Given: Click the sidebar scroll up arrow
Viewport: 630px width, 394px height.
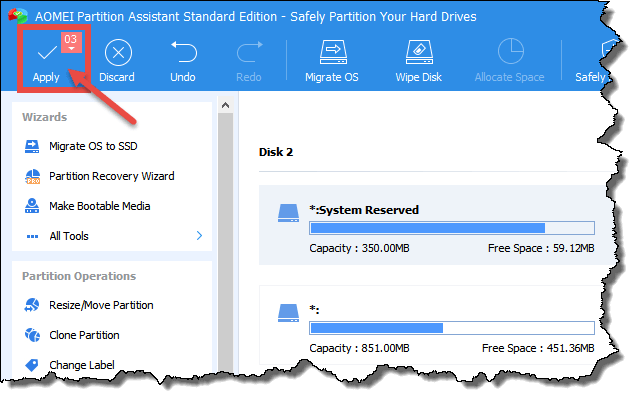Looking at the screenshot, I should tap(225, 105).
